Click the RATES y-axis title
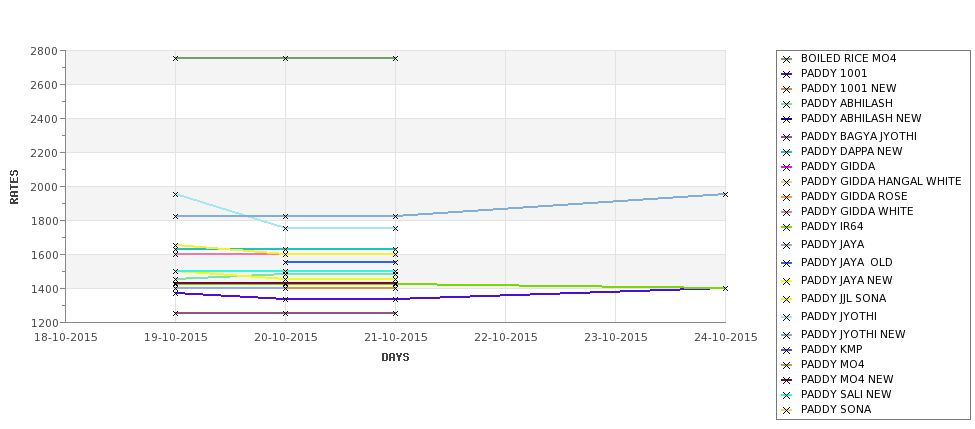The height and width of the screenshot is (429, 975). pyautogui.click(x=14, y=187)
